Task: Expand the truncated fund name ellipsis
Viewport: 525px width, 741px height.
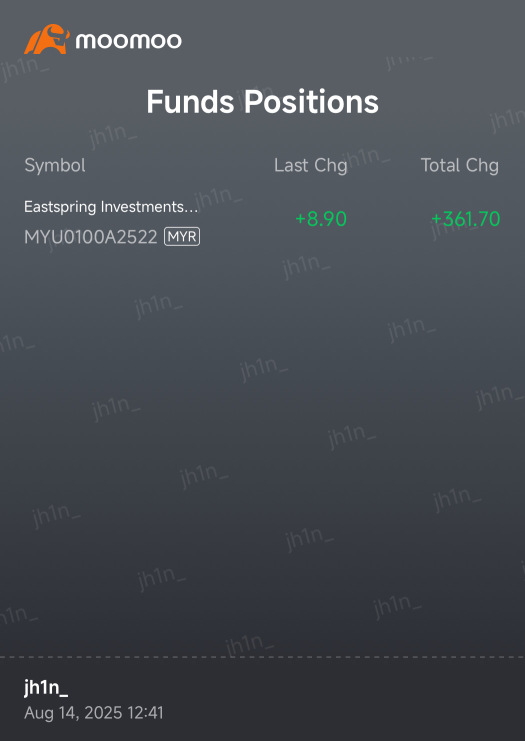Action: [x=193, y=210]
